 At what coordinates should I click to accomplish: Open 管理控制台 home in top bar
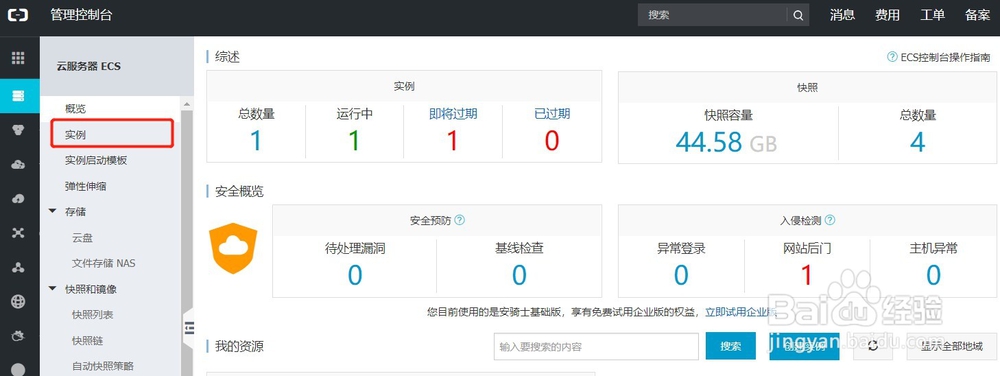(x=81, y=15)
